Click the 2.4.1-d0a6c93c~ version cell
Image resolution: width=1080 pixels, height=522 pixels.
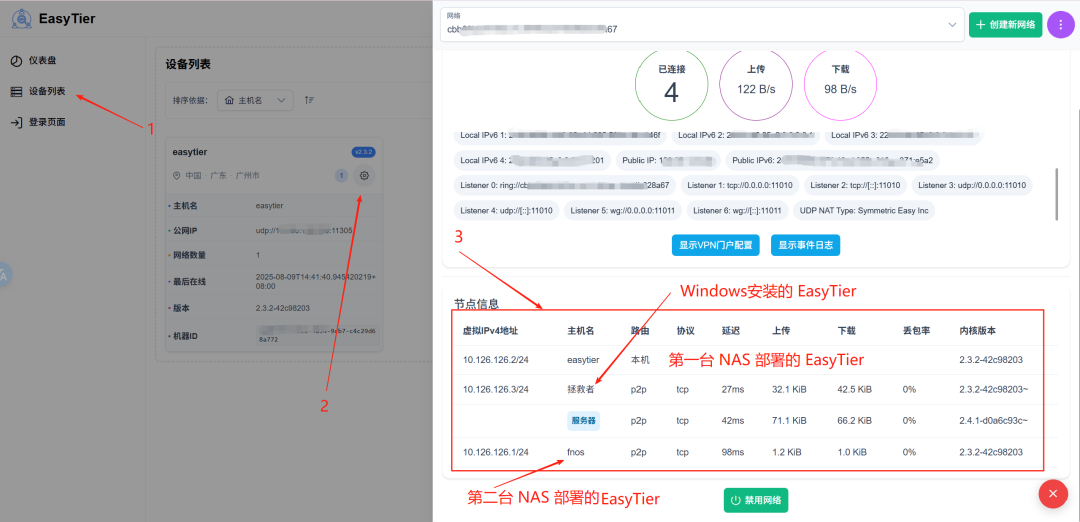[993, 421]
